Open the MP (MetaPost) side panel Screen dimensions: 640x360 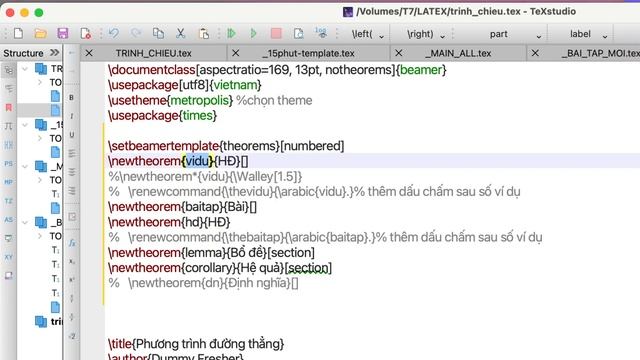pyautogui.click(x=9, y=182)
